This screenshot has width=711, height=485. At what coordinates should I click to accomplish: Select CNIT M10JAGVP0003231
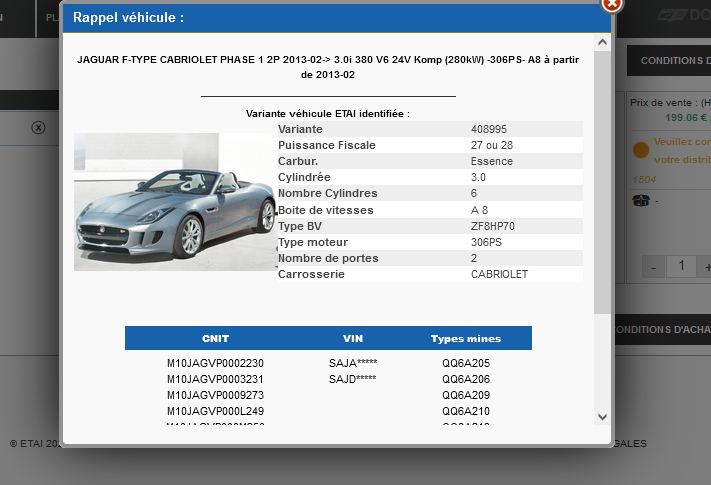pyautogui.click(x=215, y=379)
